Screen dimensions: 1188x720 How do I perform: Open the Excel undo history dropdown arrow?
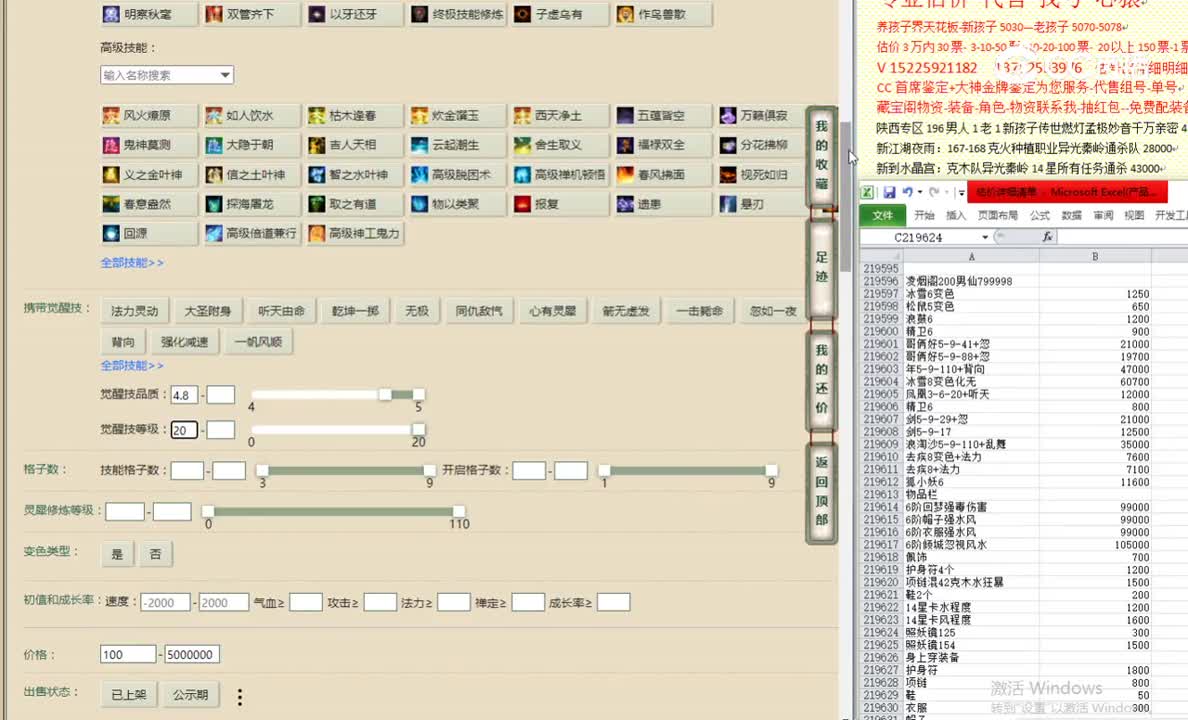[x=919, y=193]
